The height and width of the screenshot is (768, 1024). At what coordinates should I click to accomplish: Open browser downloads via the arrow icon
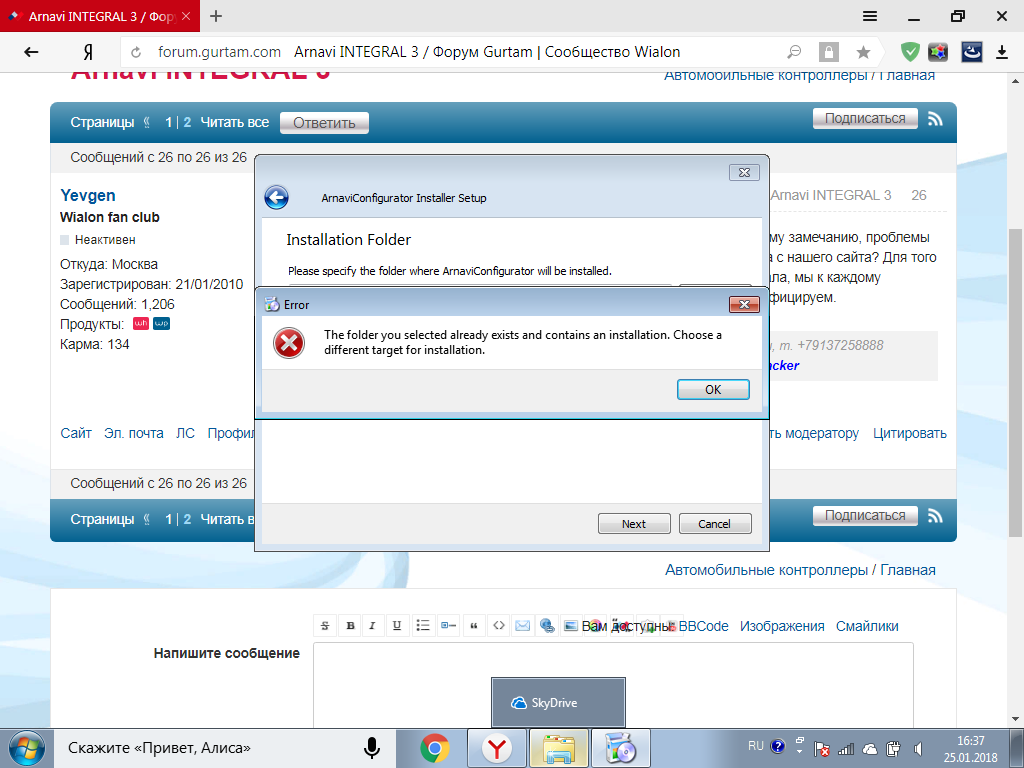[1003, 52]
